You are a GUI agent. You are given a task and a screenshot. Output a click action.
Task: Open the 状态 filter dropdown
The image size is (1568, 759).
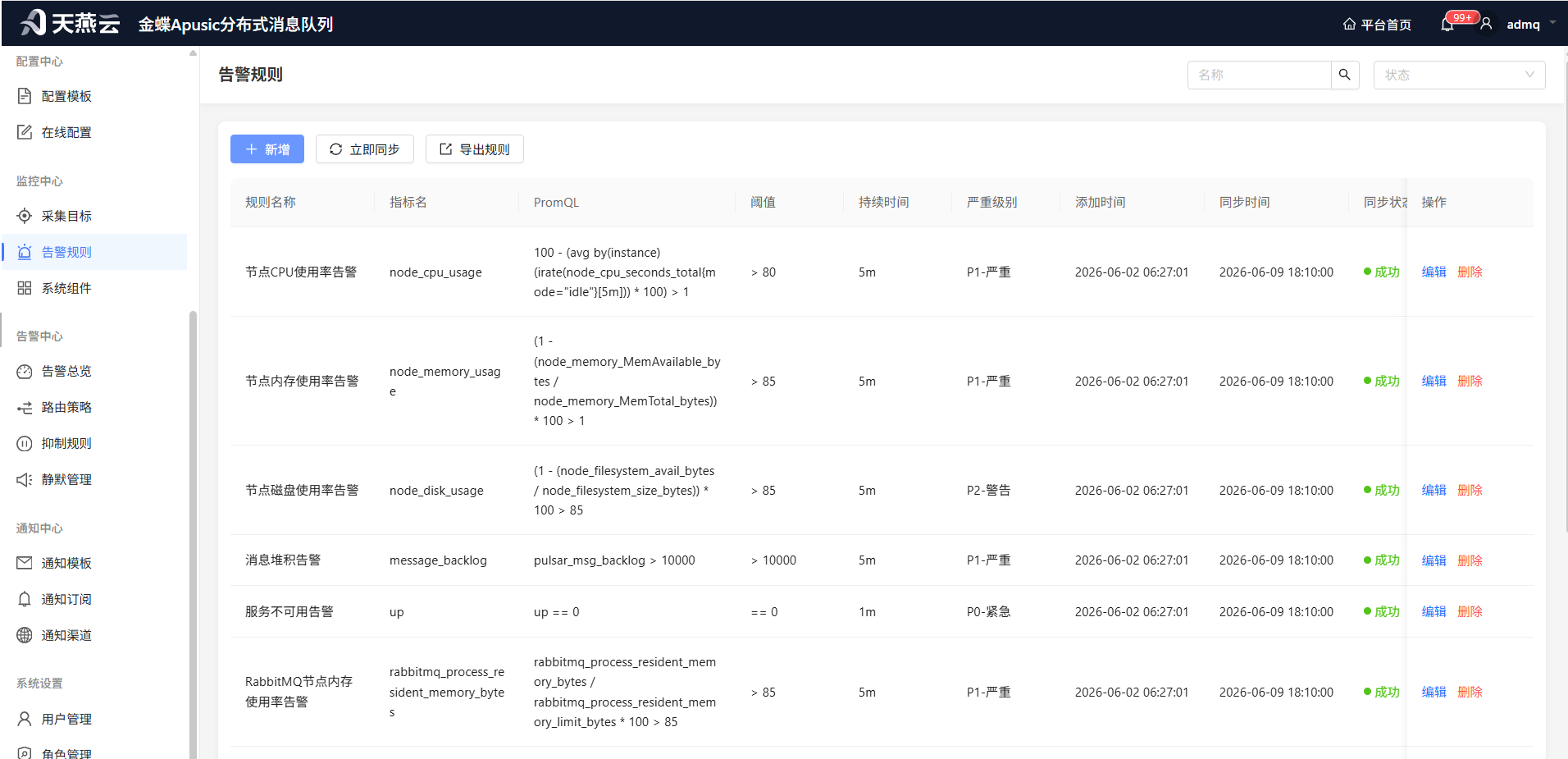pyautogui.click(x=1459, y=75)
